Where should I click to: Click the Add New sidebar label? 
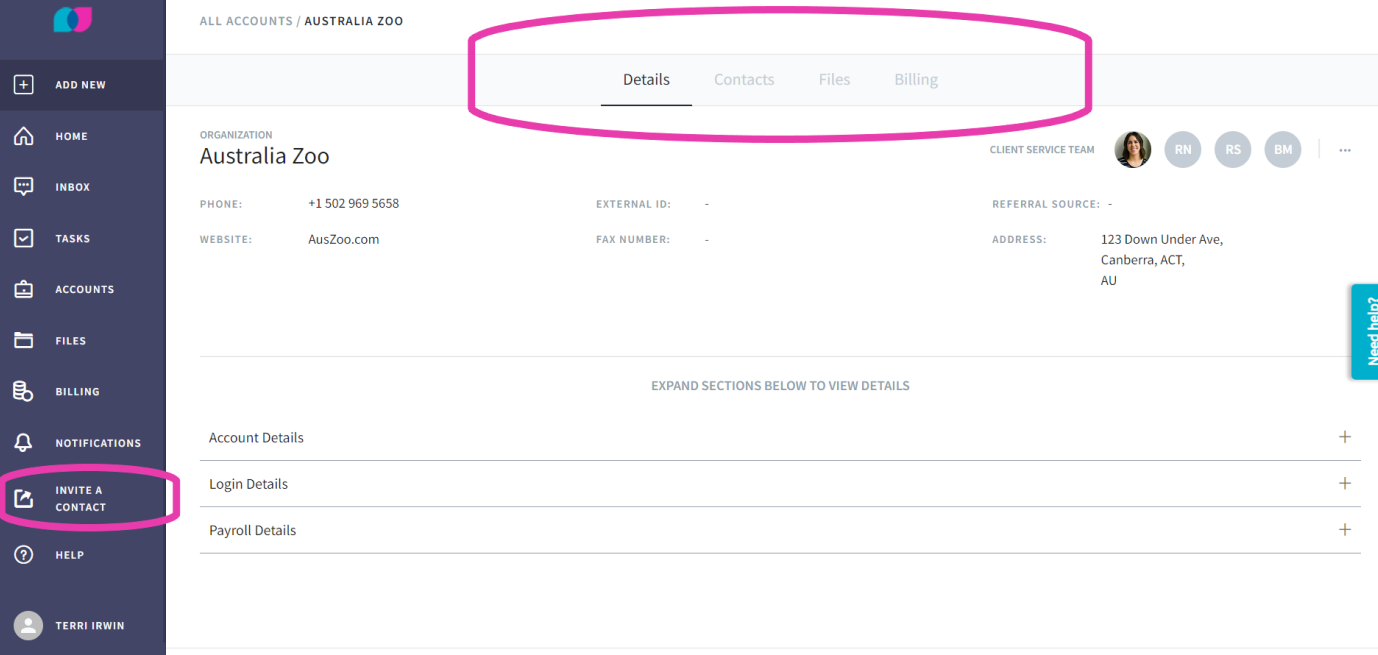coord(80,85)
